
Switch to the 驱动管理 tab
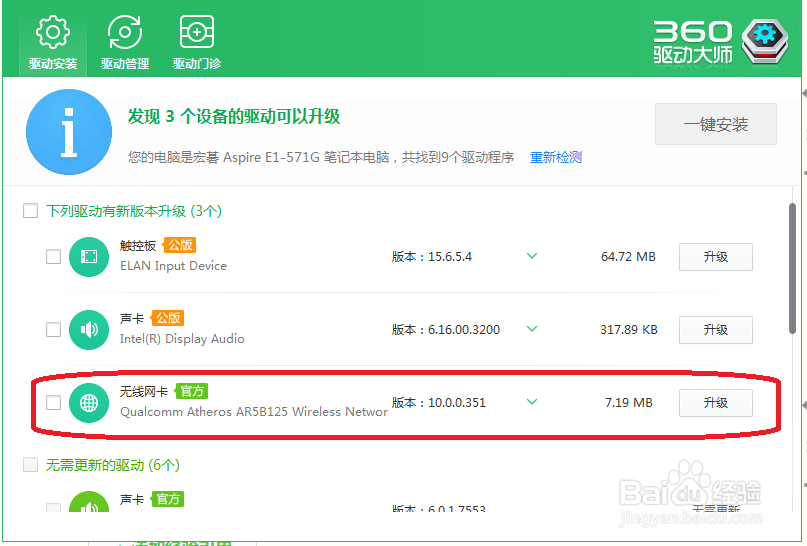point(125,43)
